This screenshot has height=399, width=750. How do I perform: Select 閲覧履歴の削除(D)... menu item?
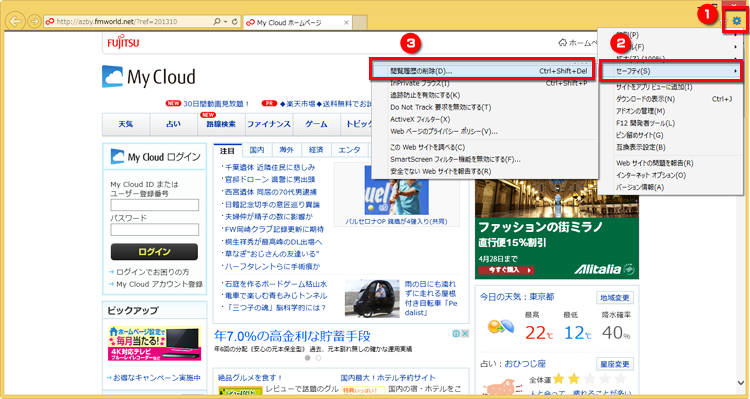click(x=483, y=71)
